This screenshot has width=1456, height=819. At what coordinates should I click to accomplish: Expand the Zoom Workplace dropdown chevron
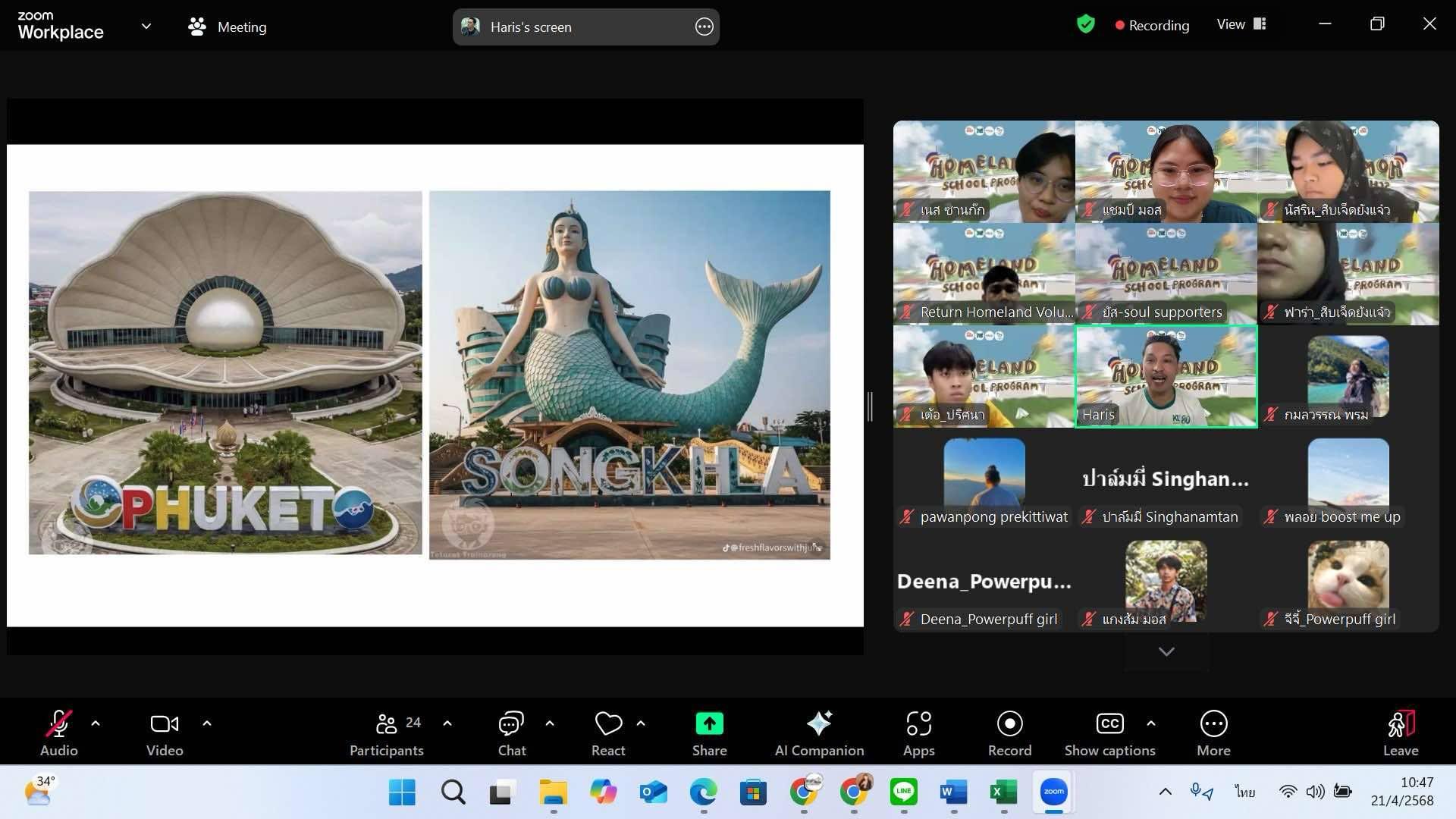[x=146, y=27]
